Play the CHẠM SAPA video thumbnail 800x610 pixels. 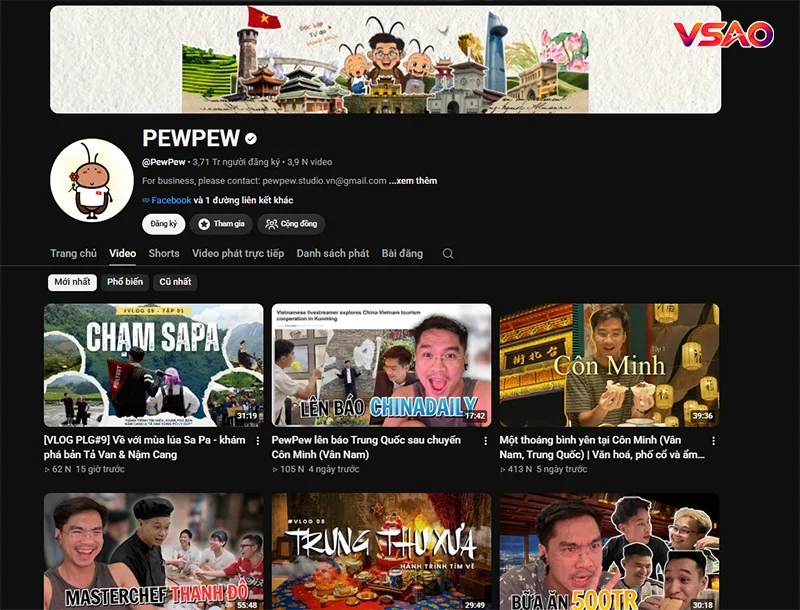pyautogui.click(x=154, y=365)
